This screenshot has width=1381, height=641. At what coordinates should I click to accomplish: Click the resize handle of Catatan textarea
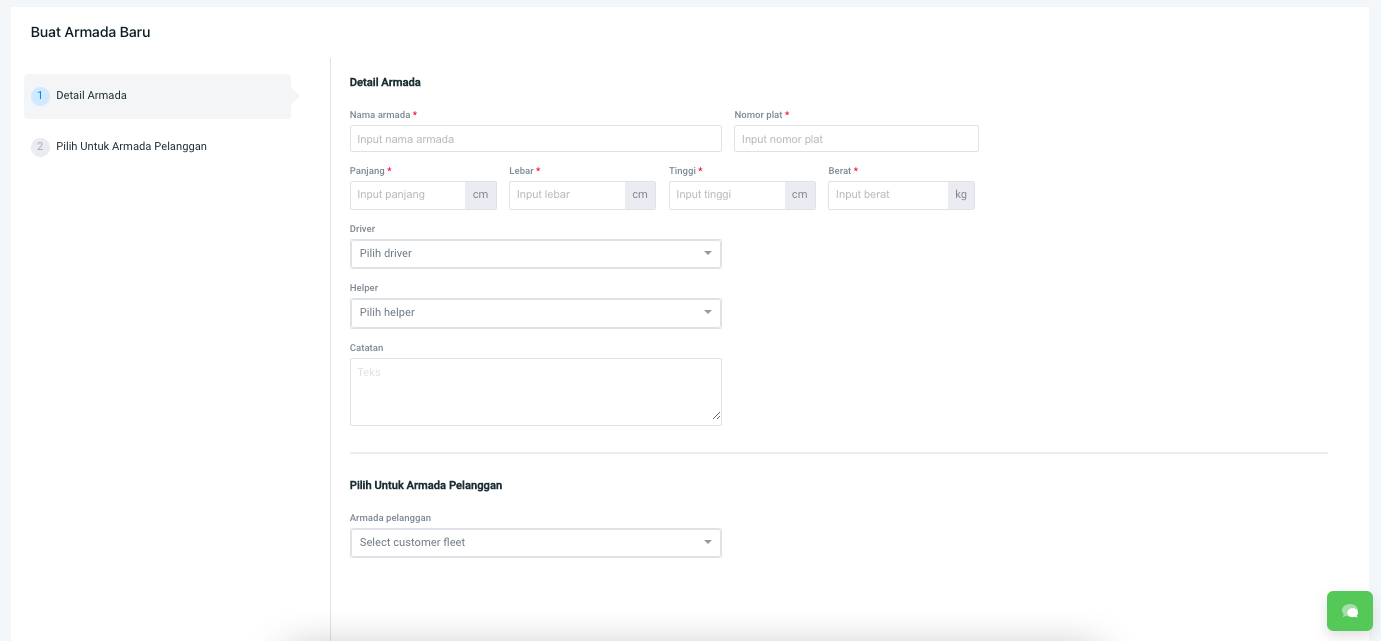(x=716, y=420)
